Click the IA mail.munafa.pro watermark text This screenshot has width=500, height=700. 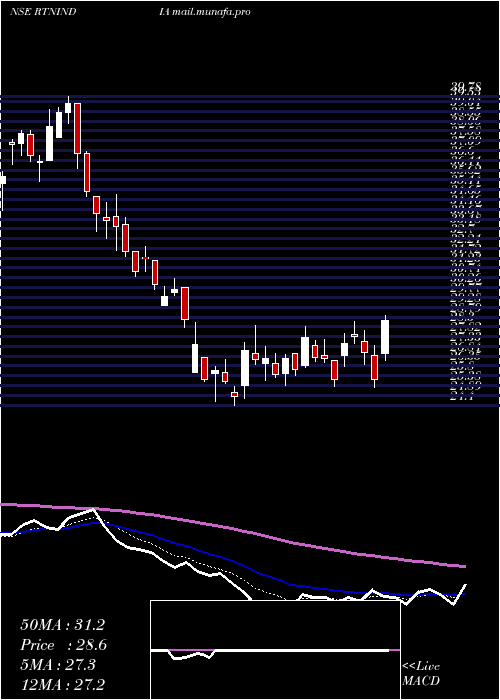[204, 12]
